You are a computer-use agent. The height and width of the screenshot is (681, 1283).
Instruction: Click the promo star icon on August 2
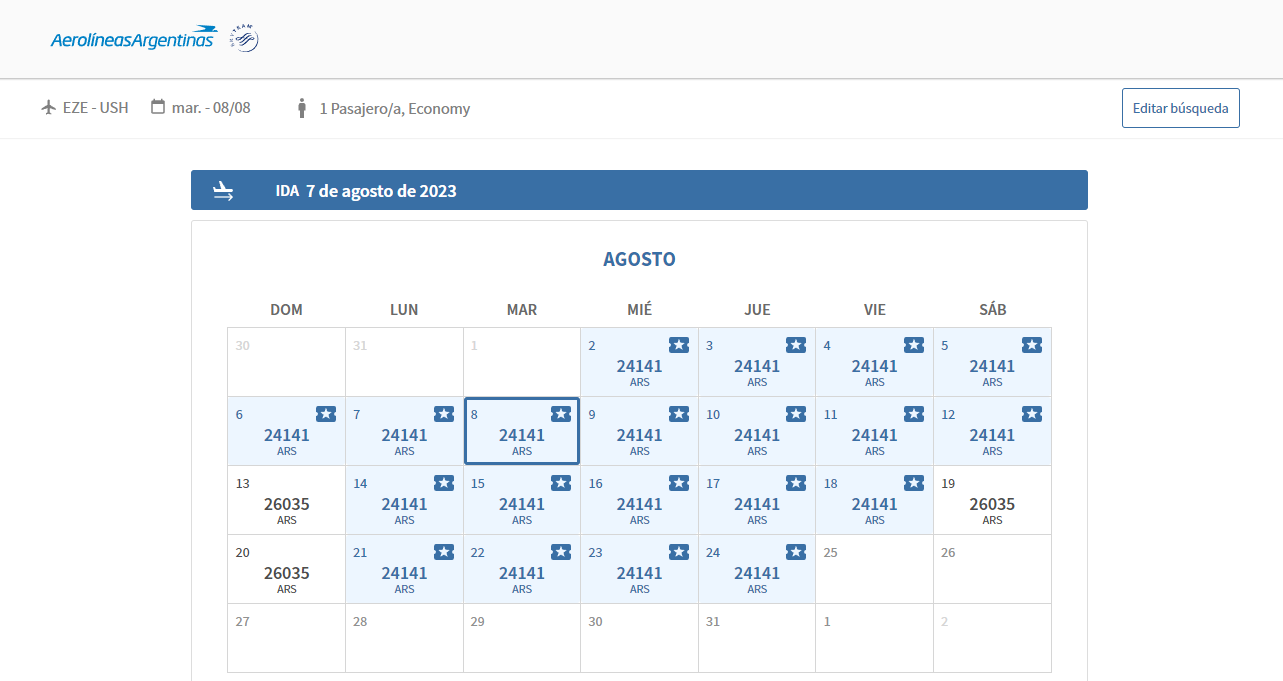click(x=679, y=345)
